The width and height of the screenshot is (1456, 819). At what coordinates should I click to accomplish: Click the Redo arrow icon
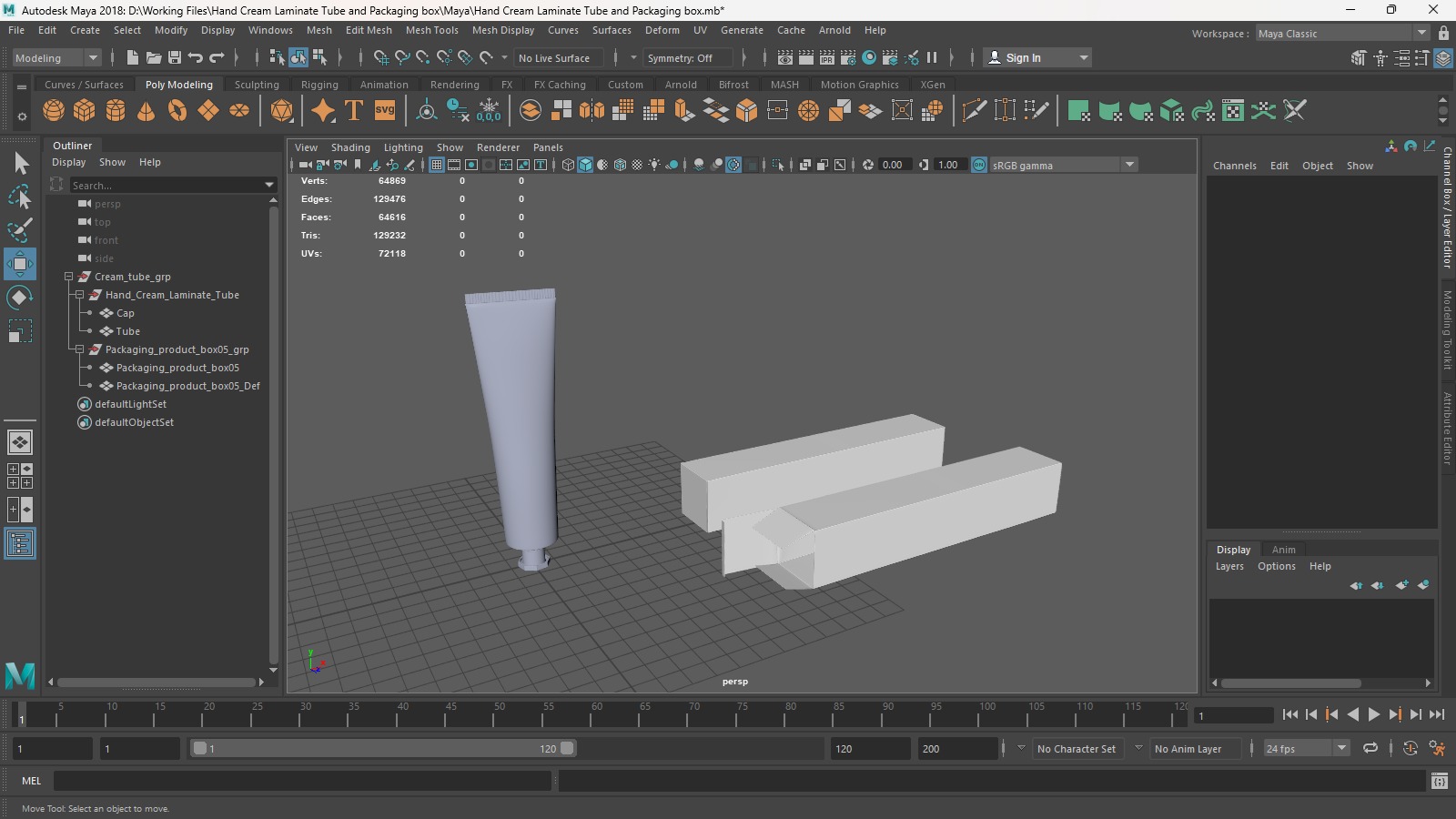click(217, 57)
